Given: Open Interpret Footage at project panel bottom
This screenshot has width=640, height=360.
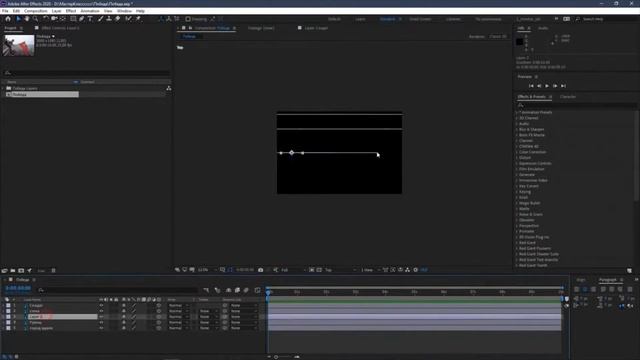Looking at the screenshot, I should (4, 271).
